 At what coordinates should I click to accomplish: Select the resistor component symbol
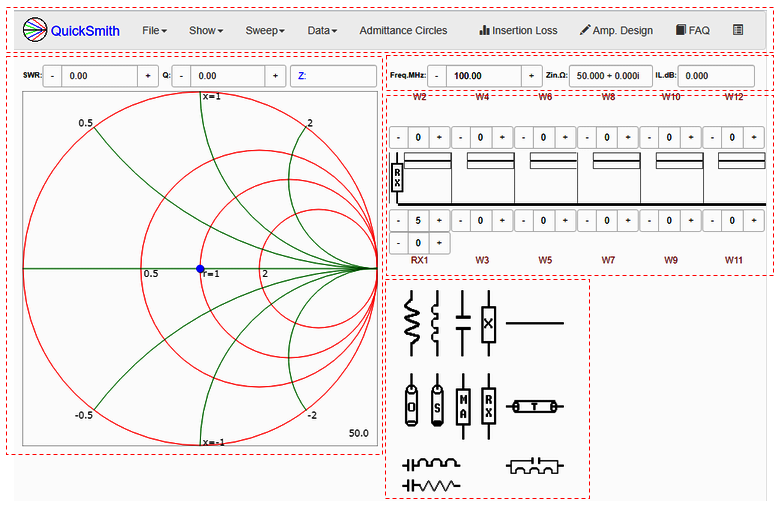[411, 323]
